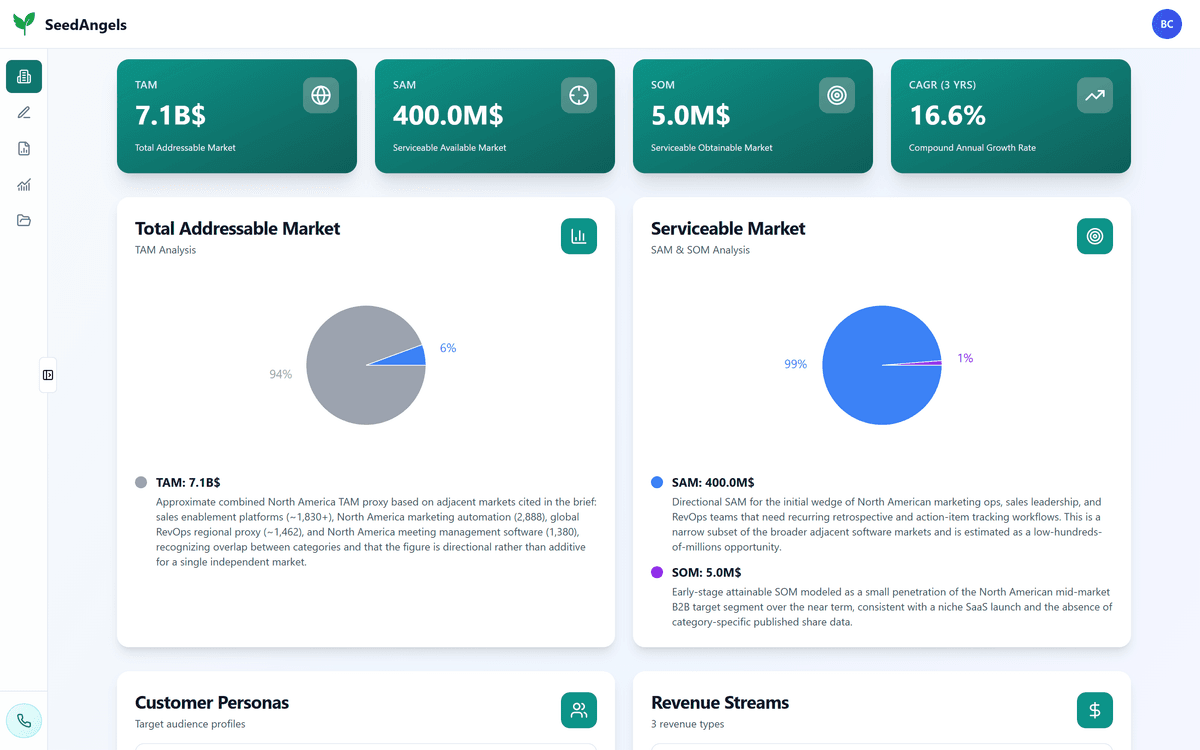This screenshot has height=750, width=1200.
Task: Click the blue SAM legend dot
Action: 657,482
